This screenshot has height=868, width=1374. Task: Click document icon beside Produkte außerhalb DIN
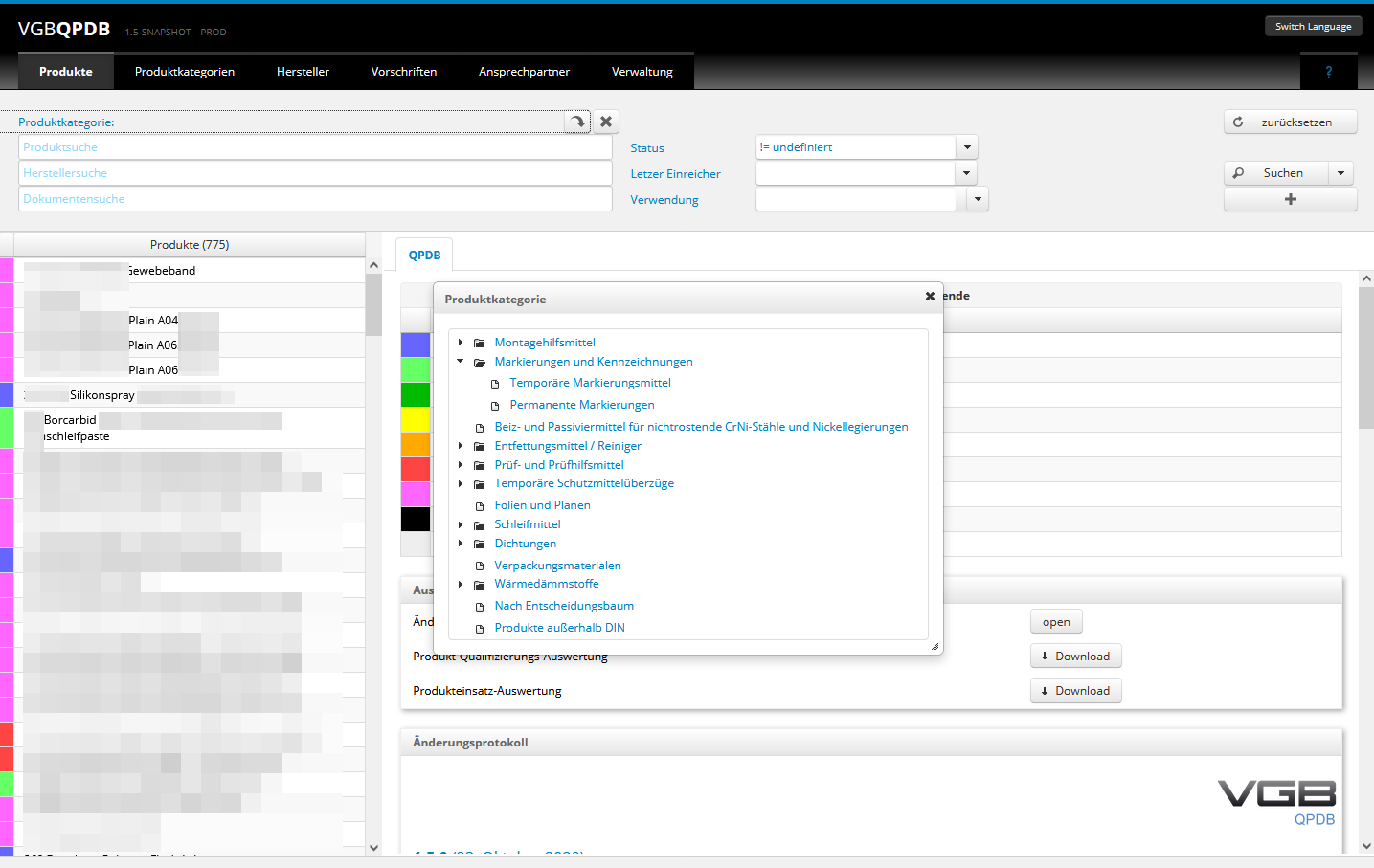(480, 629)
